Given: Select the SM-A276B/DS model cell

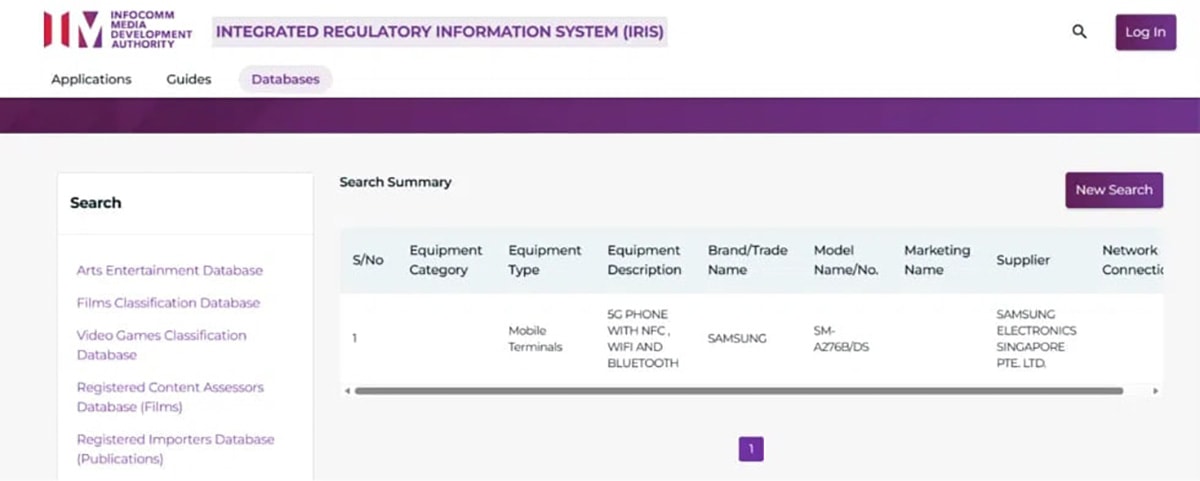Looking at the screenshot, I should (840, 338).
